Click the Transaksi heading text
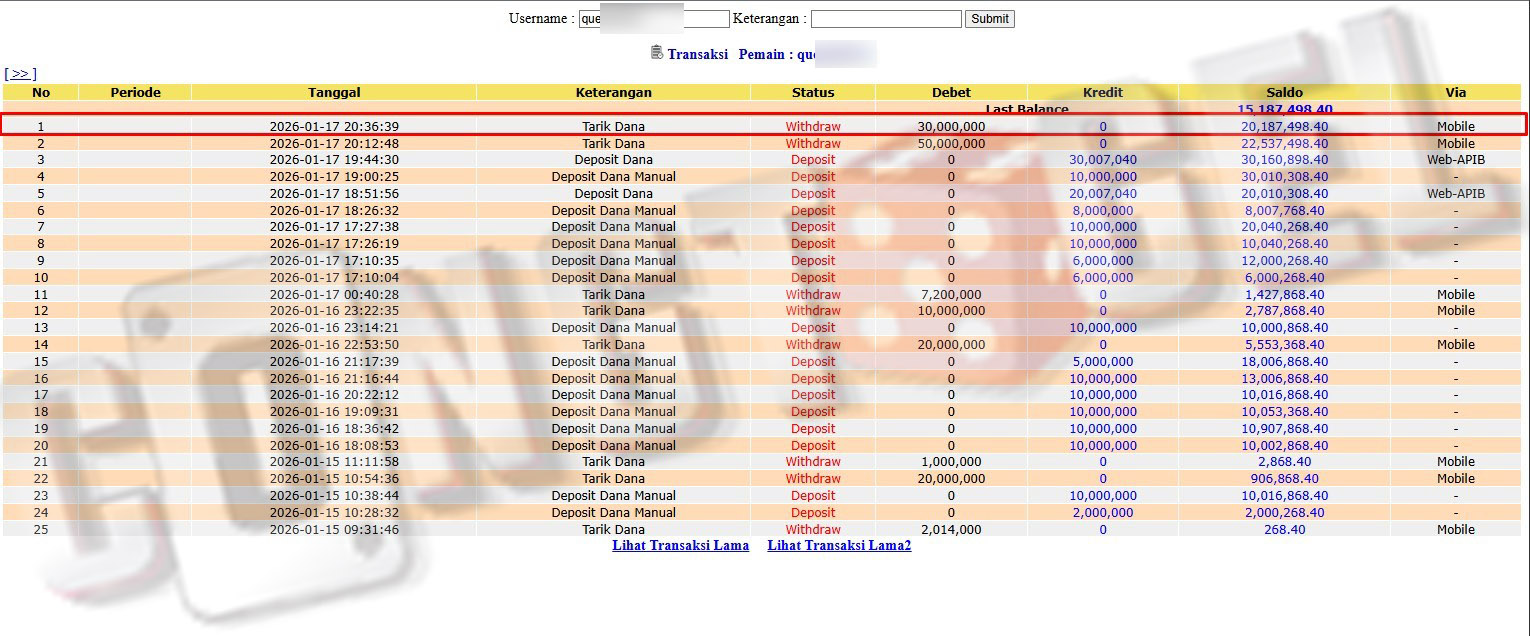Viewport: 1530px width, 636px height. (x=697, y=54)
